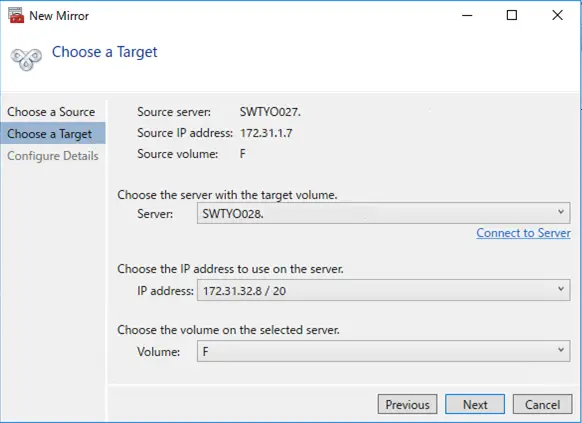Click the Connect to Server link
Screen dimensions: 582x423
523,233
